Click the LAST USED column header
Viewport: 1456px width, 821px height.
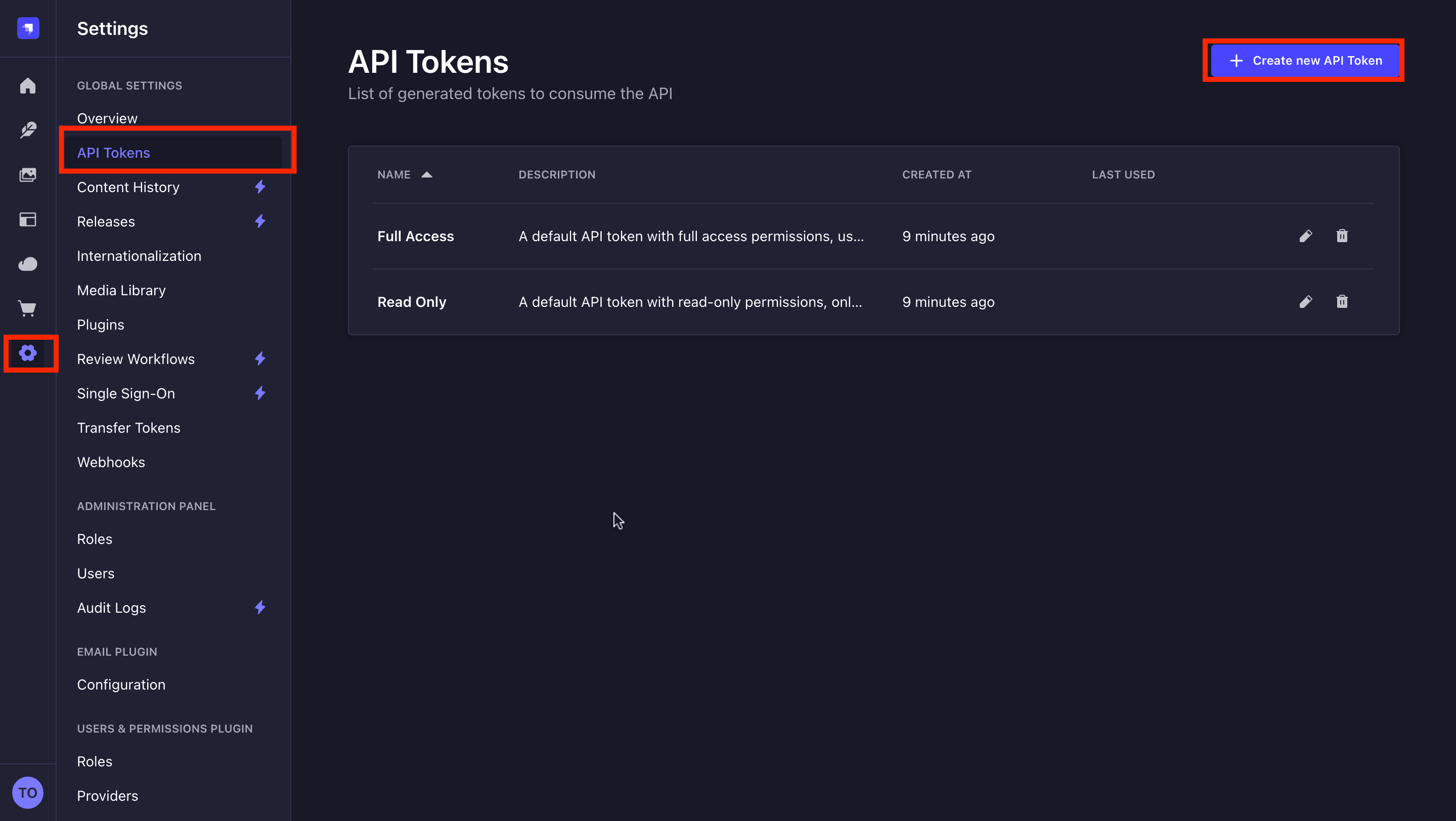[1123, 174]
